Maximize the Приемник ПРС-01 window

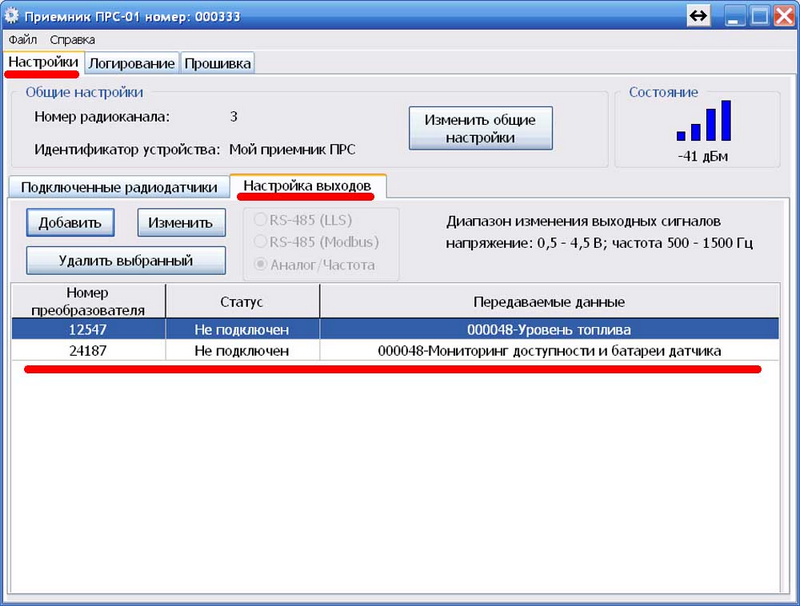click(x=759, y=16)
